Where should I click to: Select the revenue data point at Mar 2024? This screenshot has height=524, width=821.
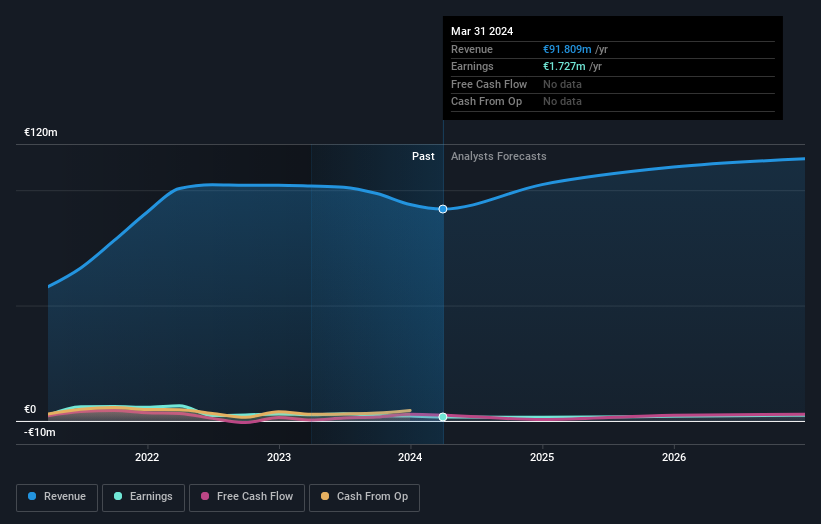tap(443, 209)
